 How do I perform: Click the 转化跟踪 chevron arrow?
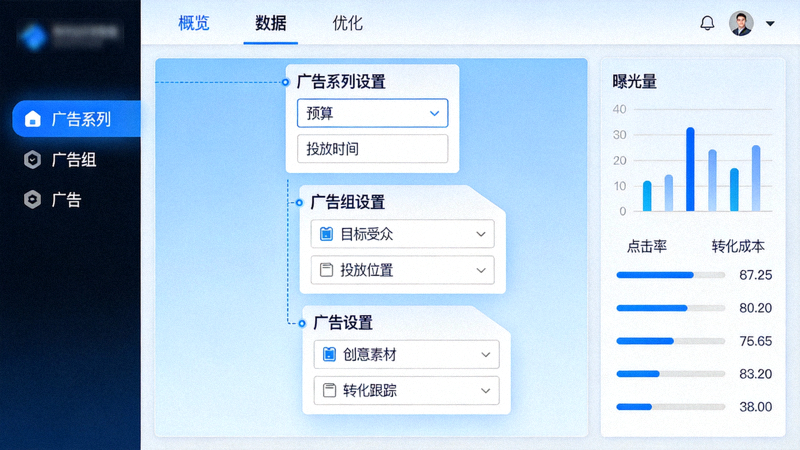pos(485,391)
